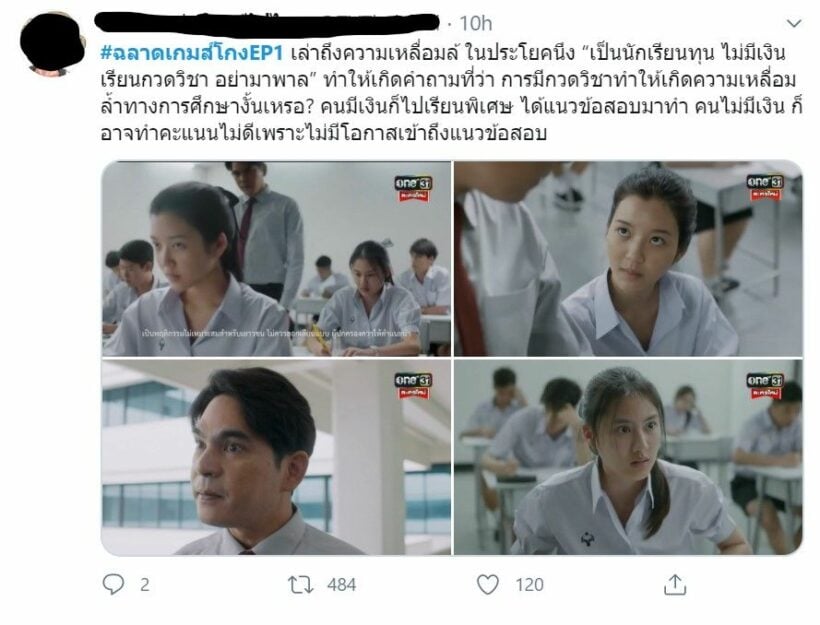Image resolution: width=820 pixels, height=625 pixels.
Task: Click the 10h timestamp link
Action: click(x=475, y=23)
